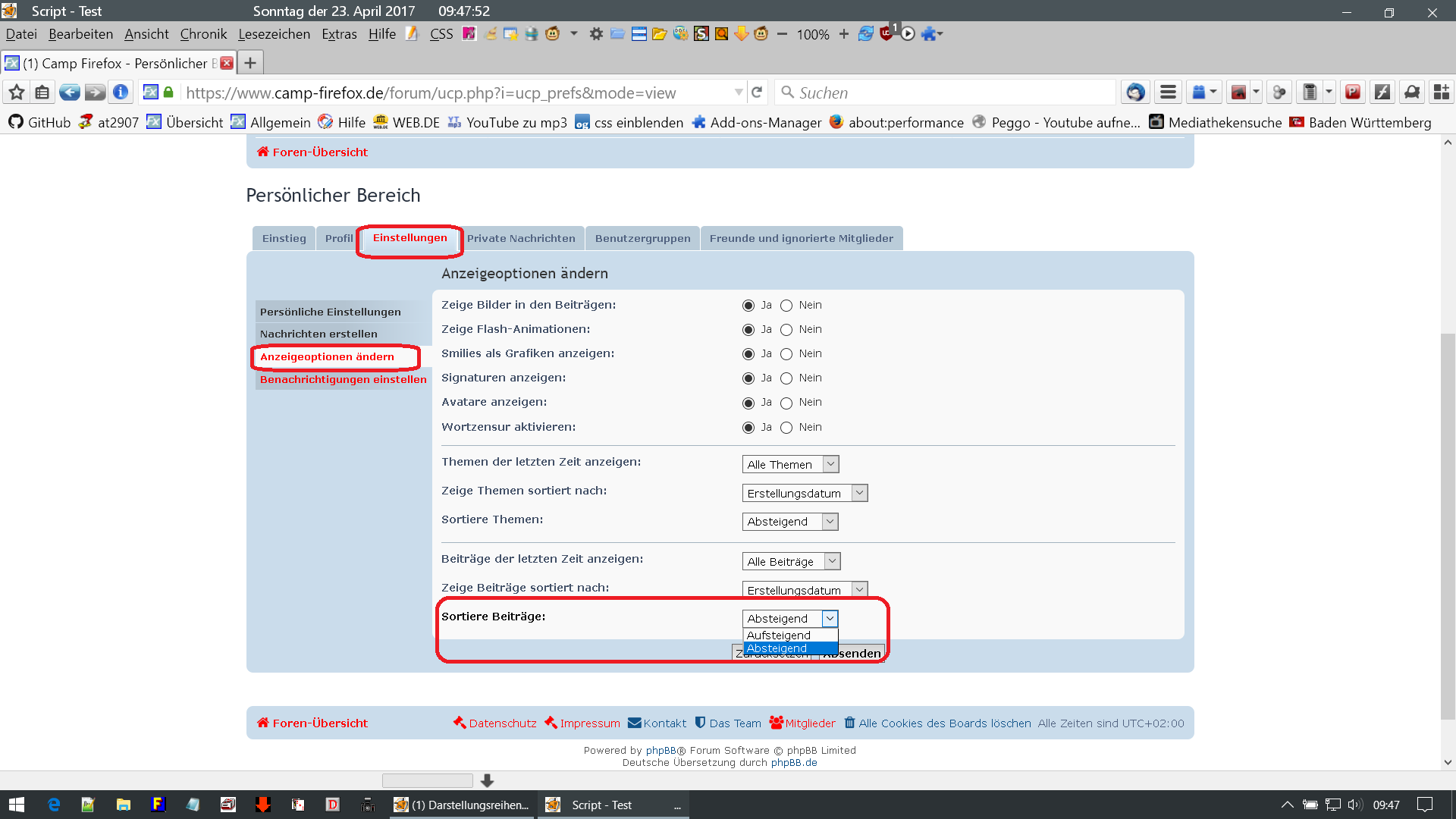The height and width of the screenshot is (819, 1456).
Task: Switch to Private Nachrichten tab
Action: point(521,238)
